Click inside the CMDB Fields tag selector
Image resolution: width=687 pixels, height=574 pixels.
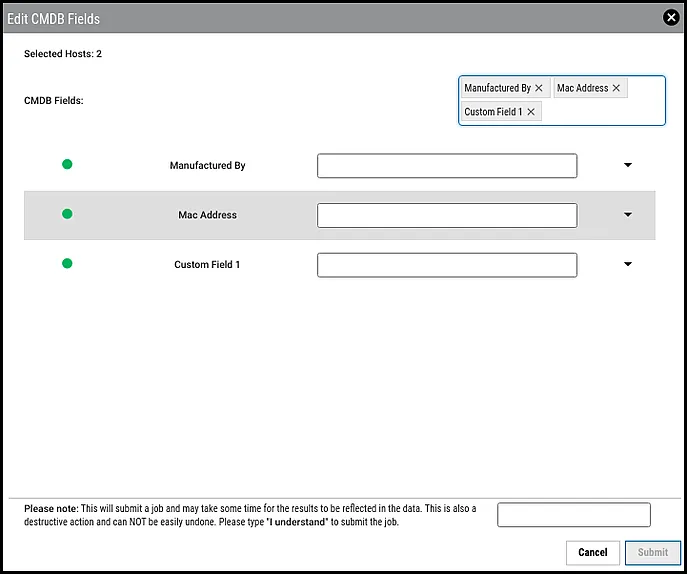(562, 100)
